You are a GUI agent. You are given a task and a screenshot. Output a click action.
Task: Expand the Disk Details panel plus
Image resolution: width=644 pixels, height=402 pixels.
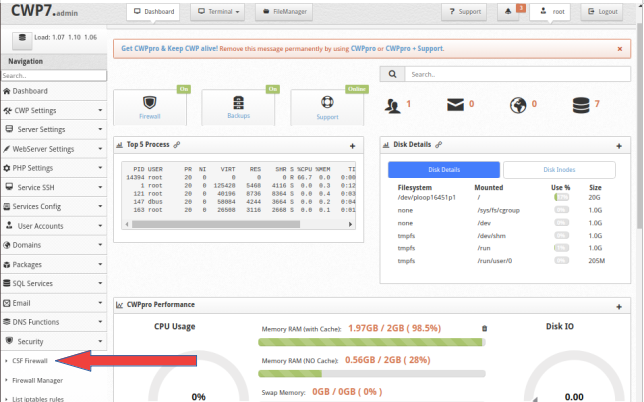(619, 146)
